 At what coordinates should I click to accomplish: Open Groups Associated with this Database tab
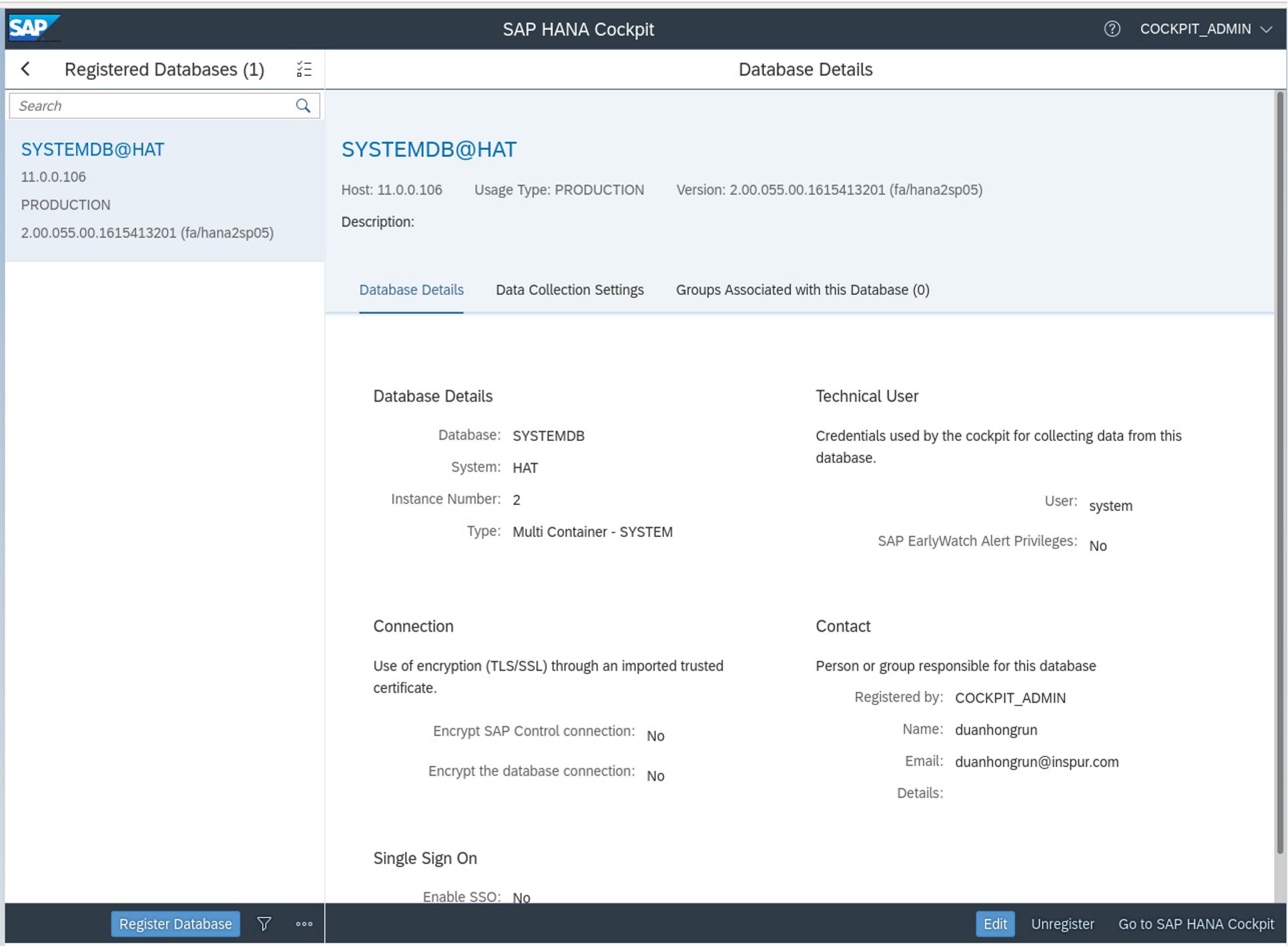(x=802, y=290)
